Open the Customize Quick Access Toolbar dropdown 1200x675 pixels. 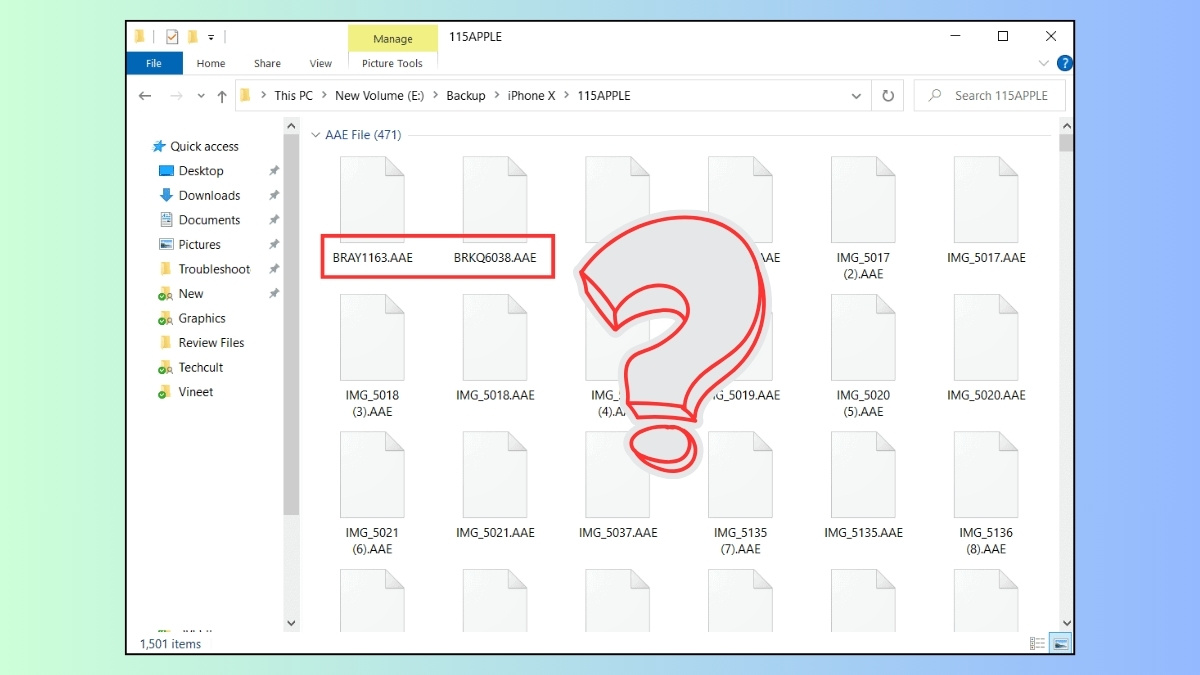(211, 36)
